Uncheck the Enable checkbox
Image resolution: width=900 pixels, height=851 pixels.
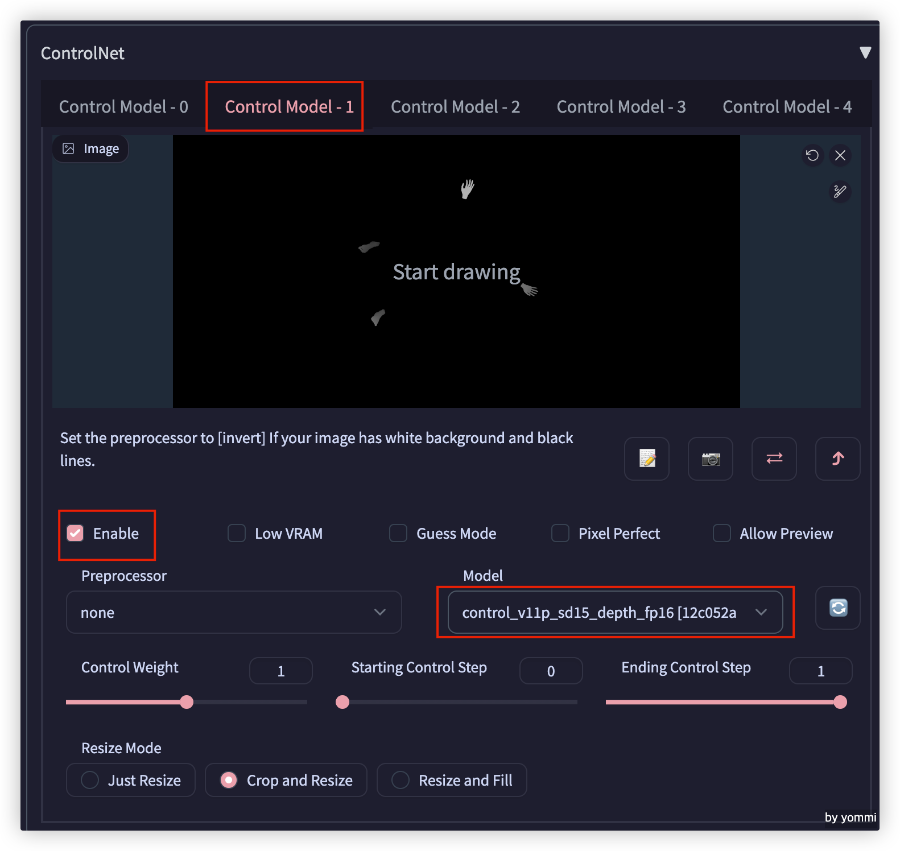pyautogui.click(x=75, y=533)
